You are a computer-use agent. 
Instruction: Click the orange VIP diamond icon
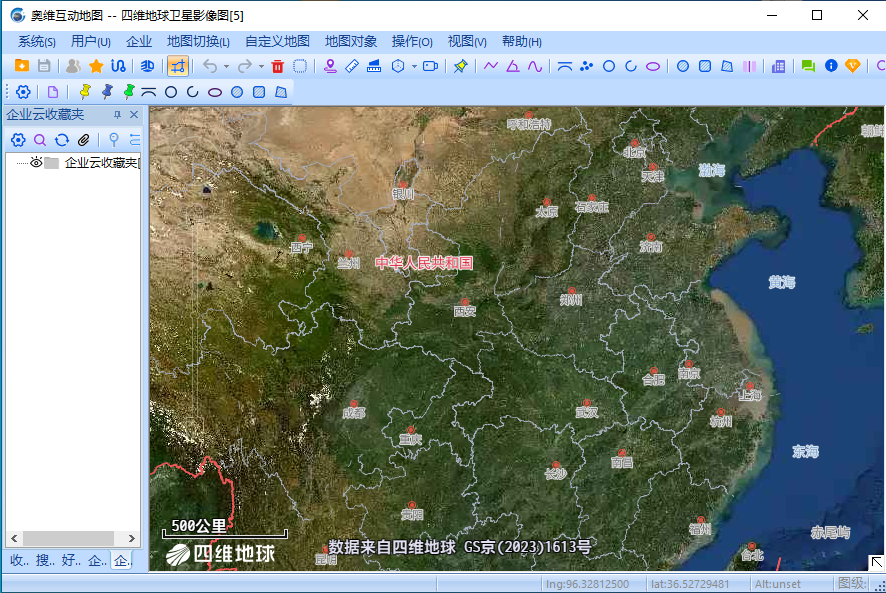[852, 66]
